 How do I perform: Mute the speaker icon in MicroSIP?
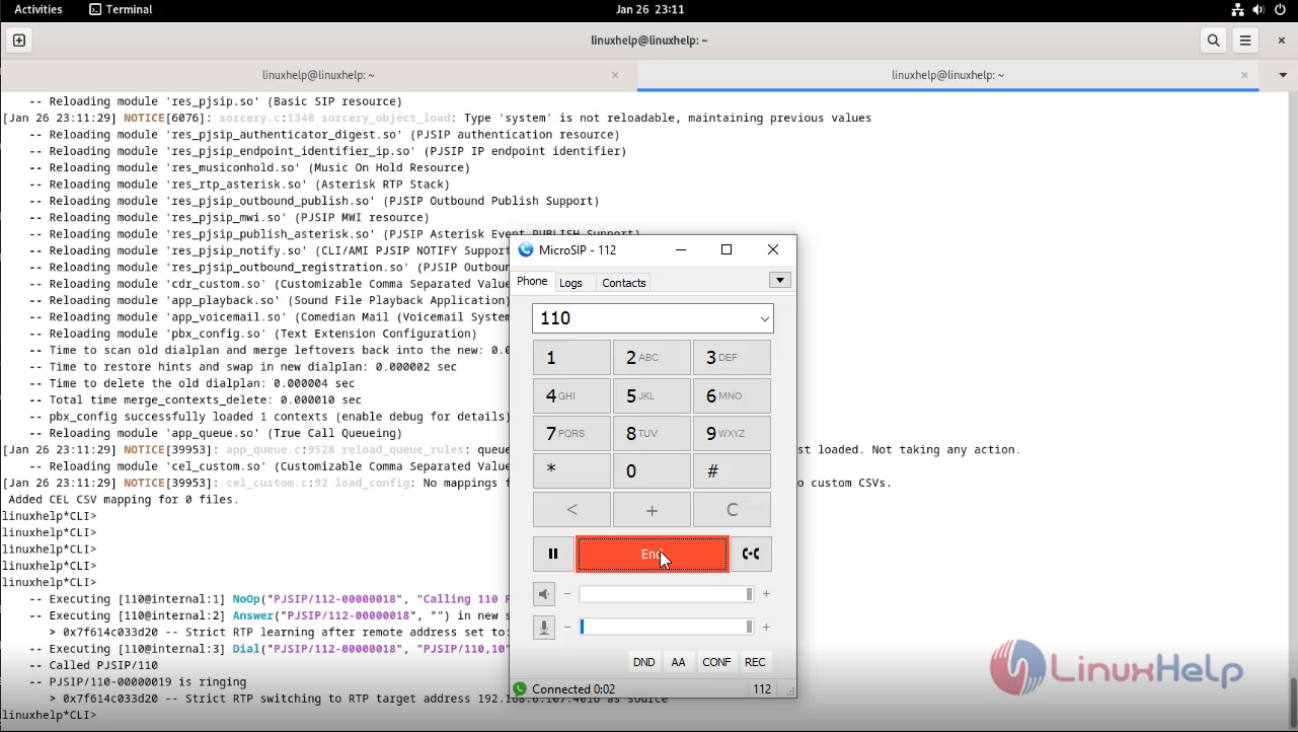tap(544, 595)
